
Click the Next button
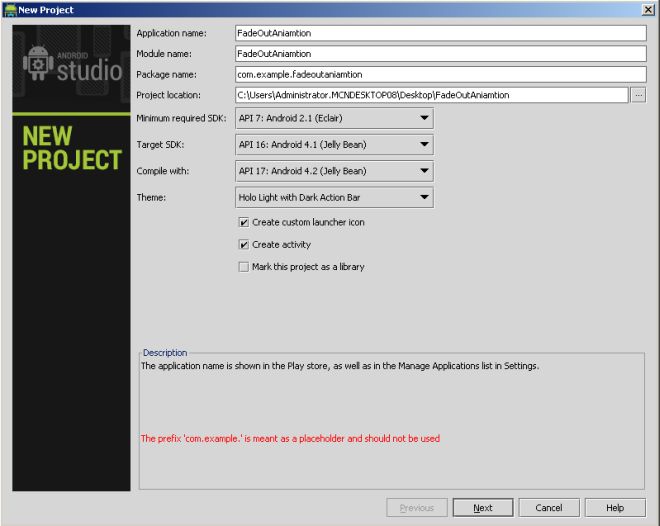[483, 508]
